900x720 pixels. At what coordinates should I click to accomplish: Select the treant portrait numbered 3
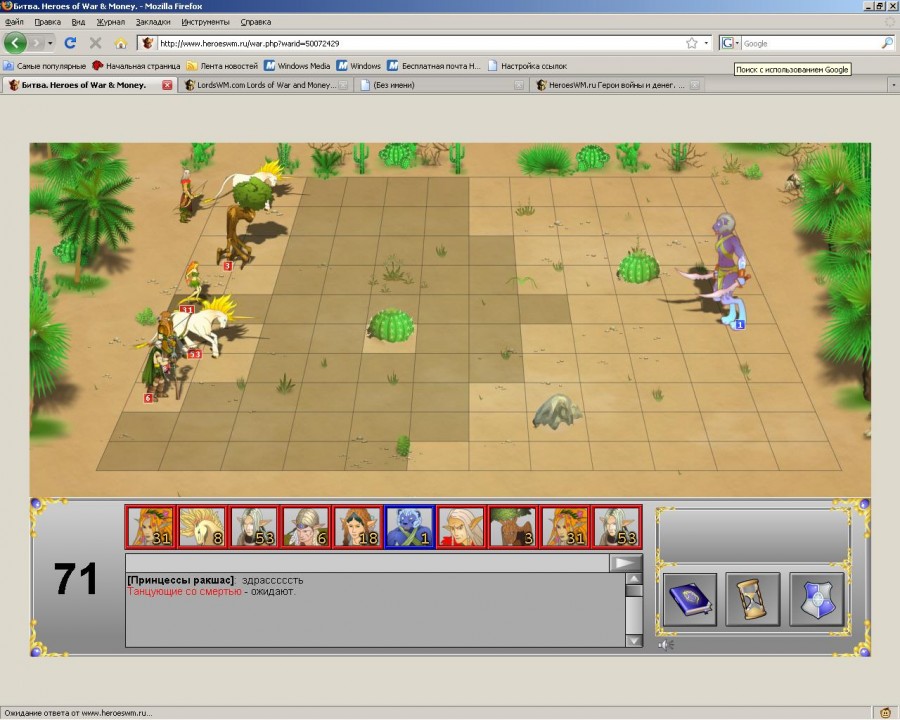pyautogui.click(x=513, y=527)
